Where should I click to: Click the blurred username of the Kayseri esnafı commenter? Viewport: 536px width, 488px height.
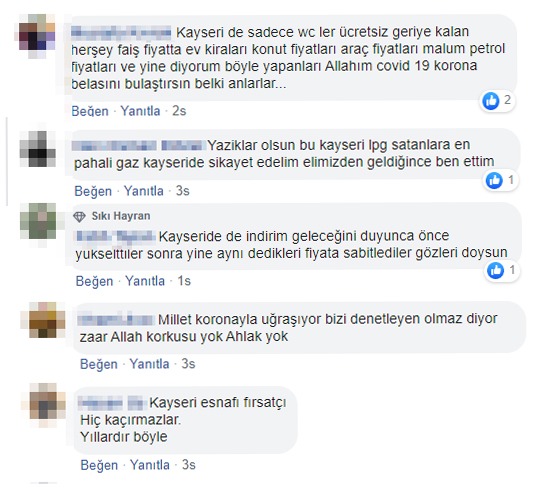pyautogui.click(x=112, y=403)
